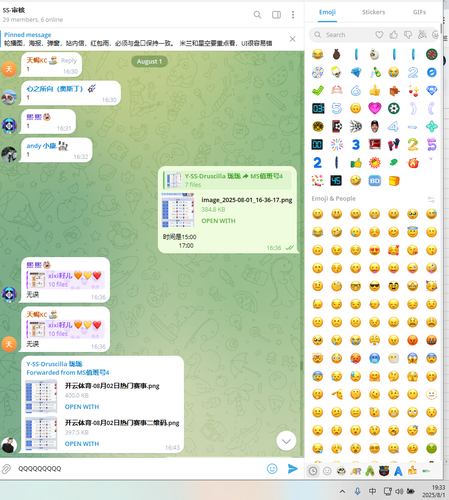The image size is (449, 500).
Task: Click sender name 心之所向（奥斯丁）
Action: pos(55,89)
